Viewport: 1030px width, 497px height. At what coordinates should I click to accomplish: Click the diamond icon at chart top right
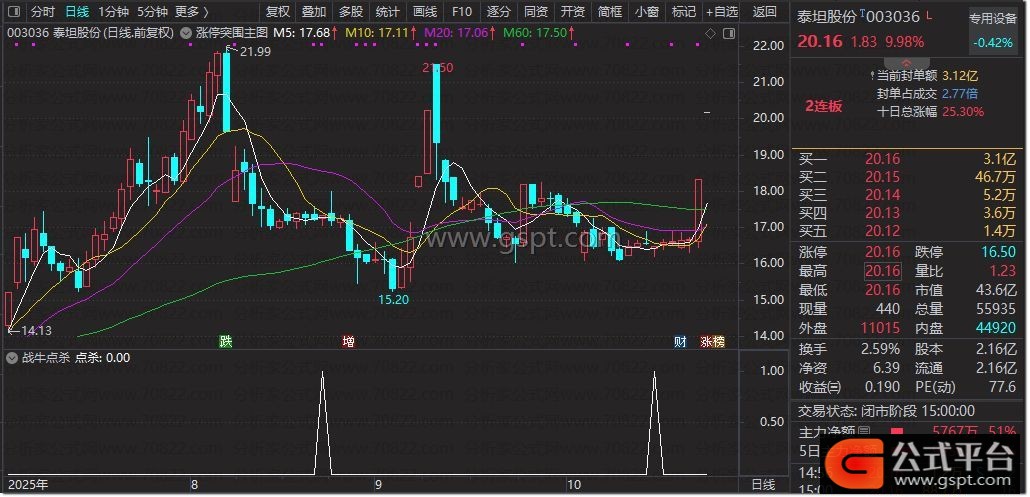point(710,33)
